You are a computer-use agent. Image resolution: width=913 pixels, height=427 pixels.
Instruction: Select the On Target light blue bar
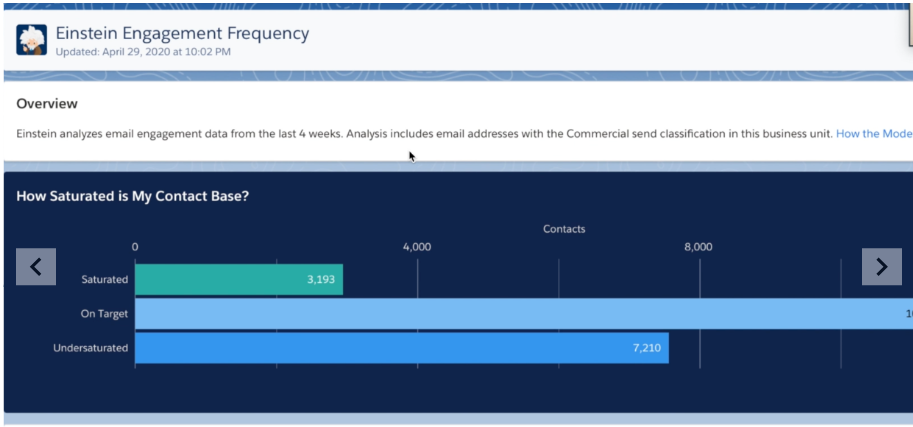[524, 313]
